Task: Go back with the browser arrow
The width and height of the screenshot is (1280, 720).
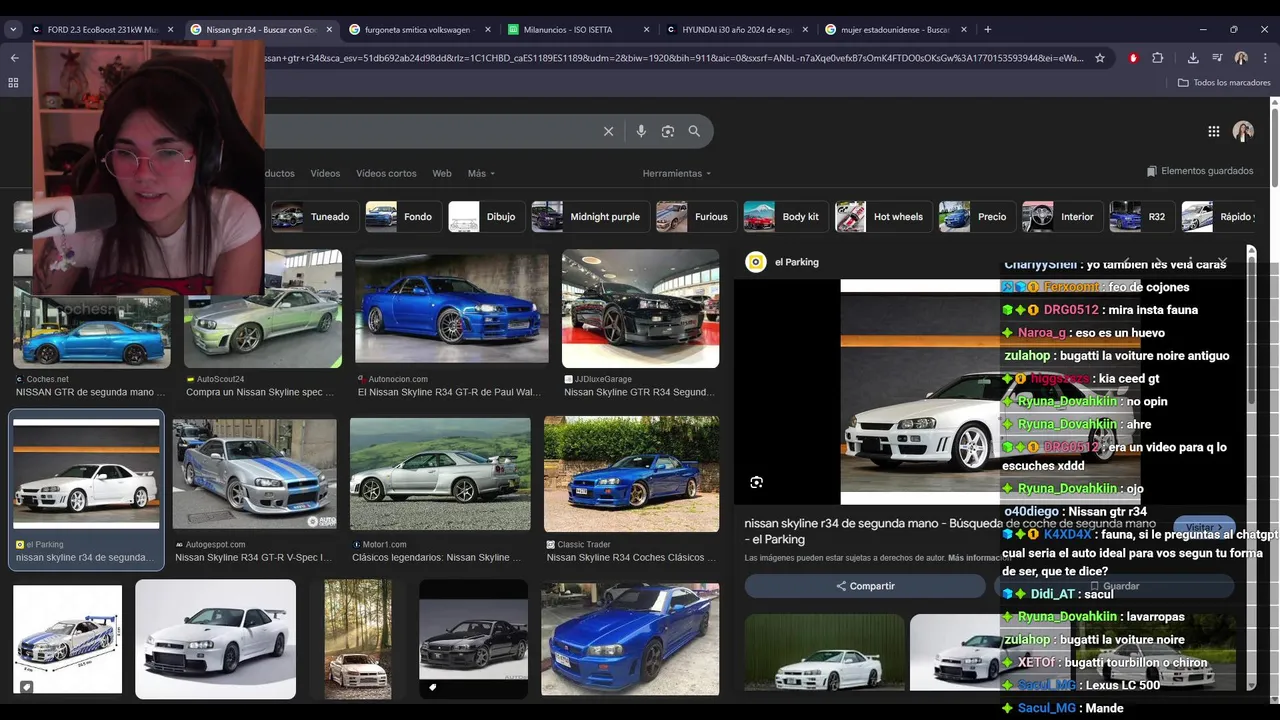Action: [x=14, y=58]
